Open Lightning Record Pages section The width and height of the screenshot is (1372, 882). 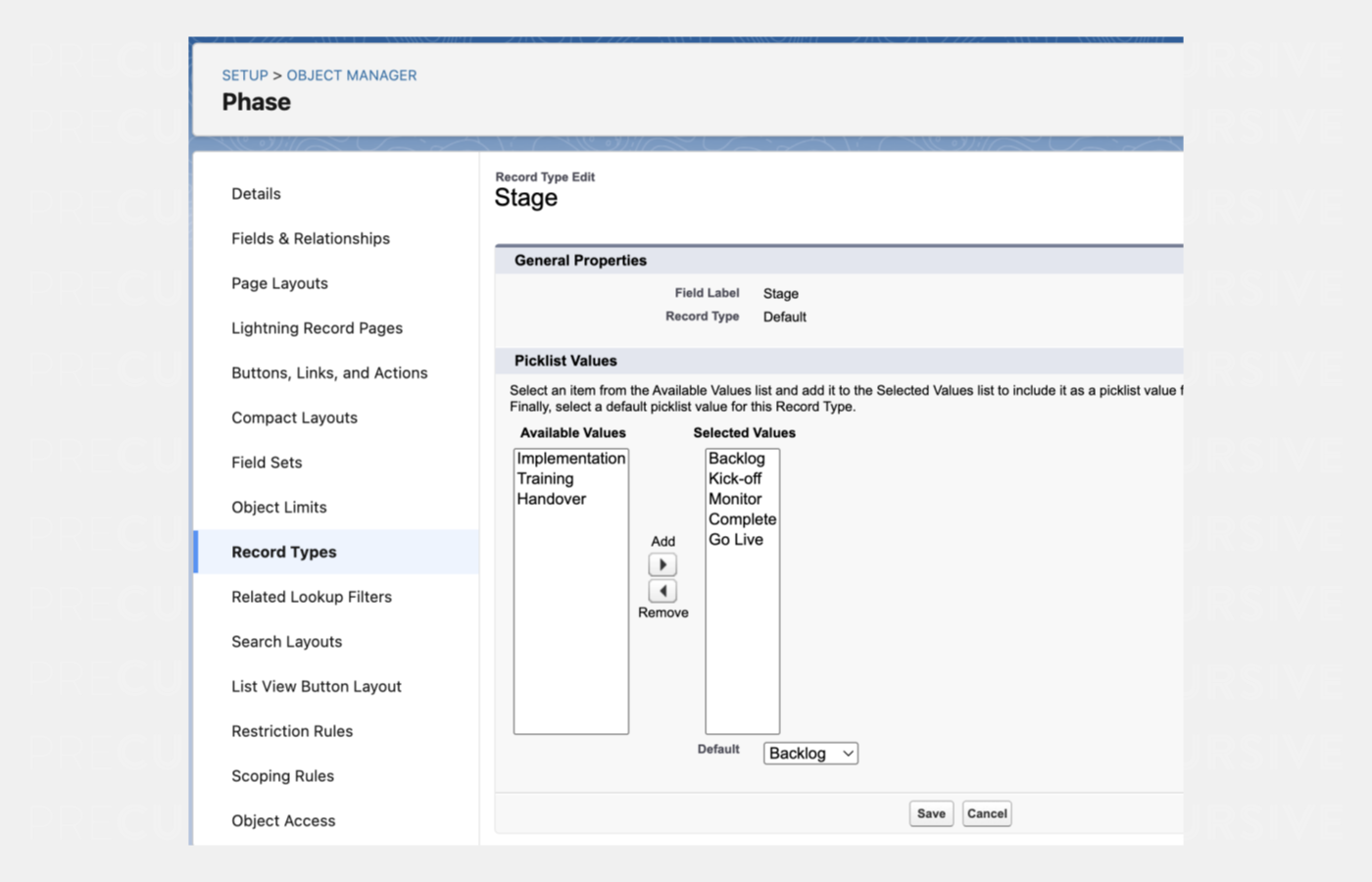coord(317,328)
